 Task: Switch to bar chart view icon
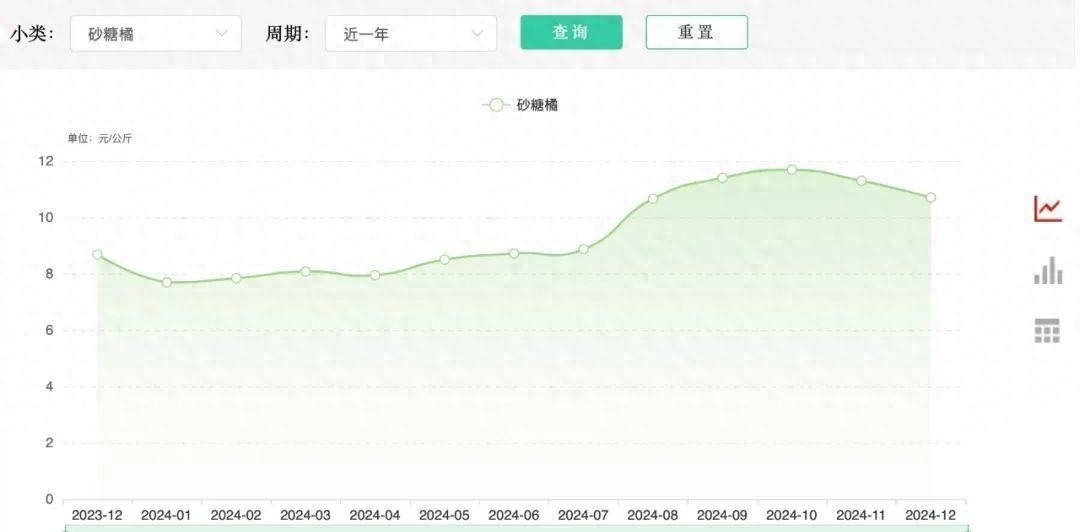pos(1047,270)
